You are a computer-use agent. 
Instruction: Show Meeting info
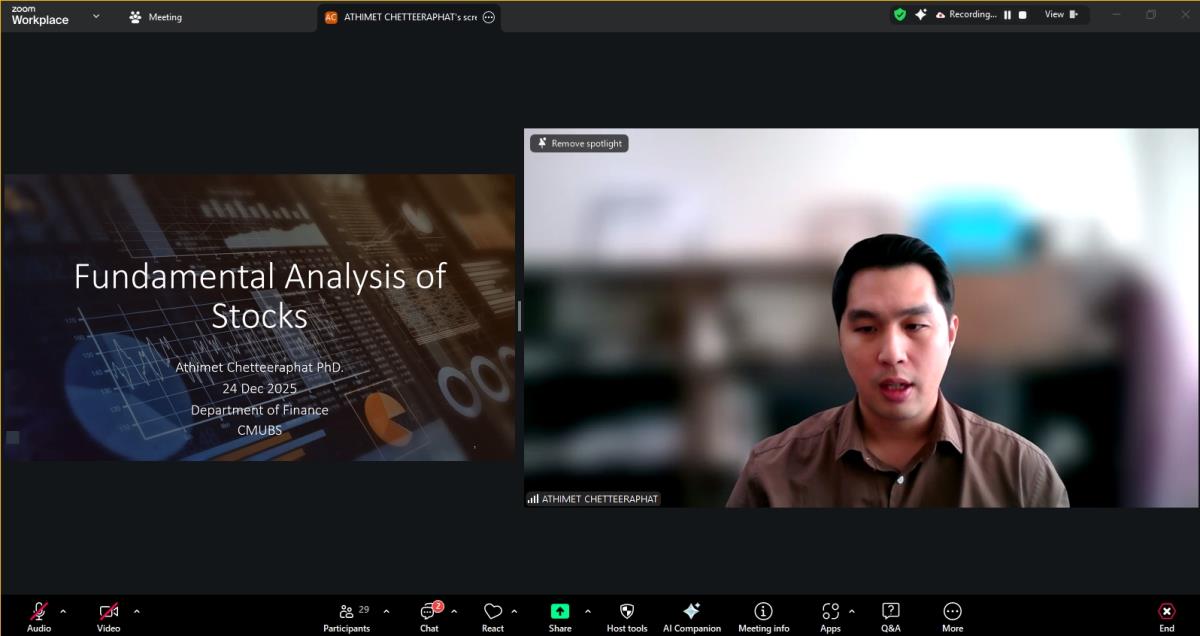click(x=763, y=616)
